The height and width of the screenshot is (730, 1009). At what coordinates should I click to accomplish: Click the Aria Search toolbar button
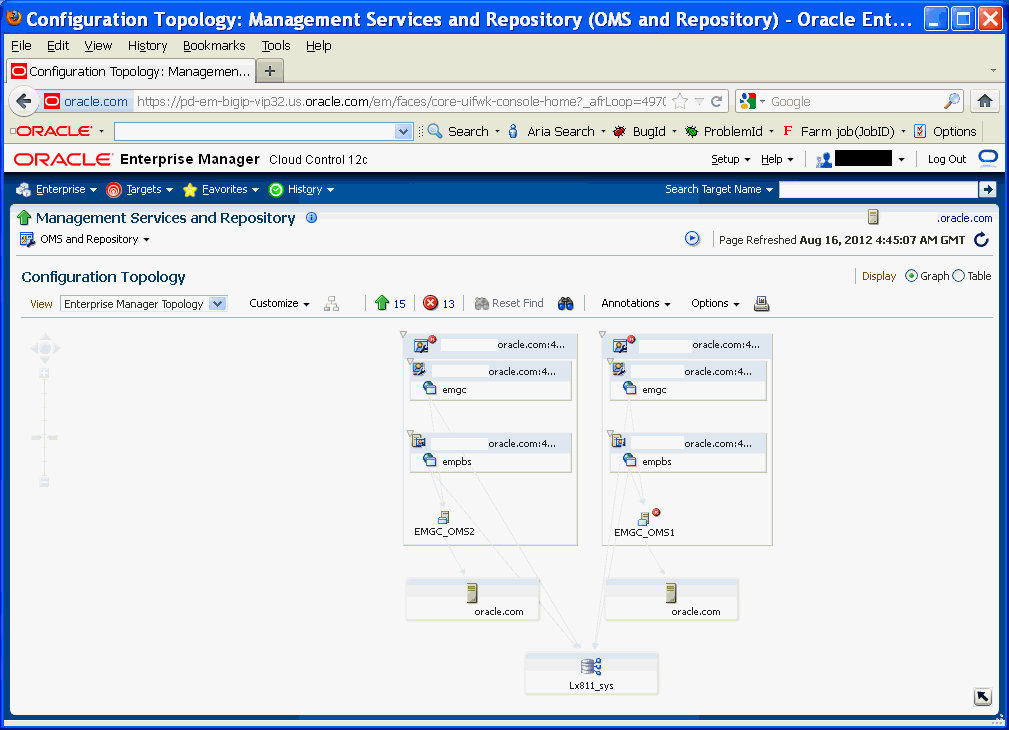[x=556, y=131]
